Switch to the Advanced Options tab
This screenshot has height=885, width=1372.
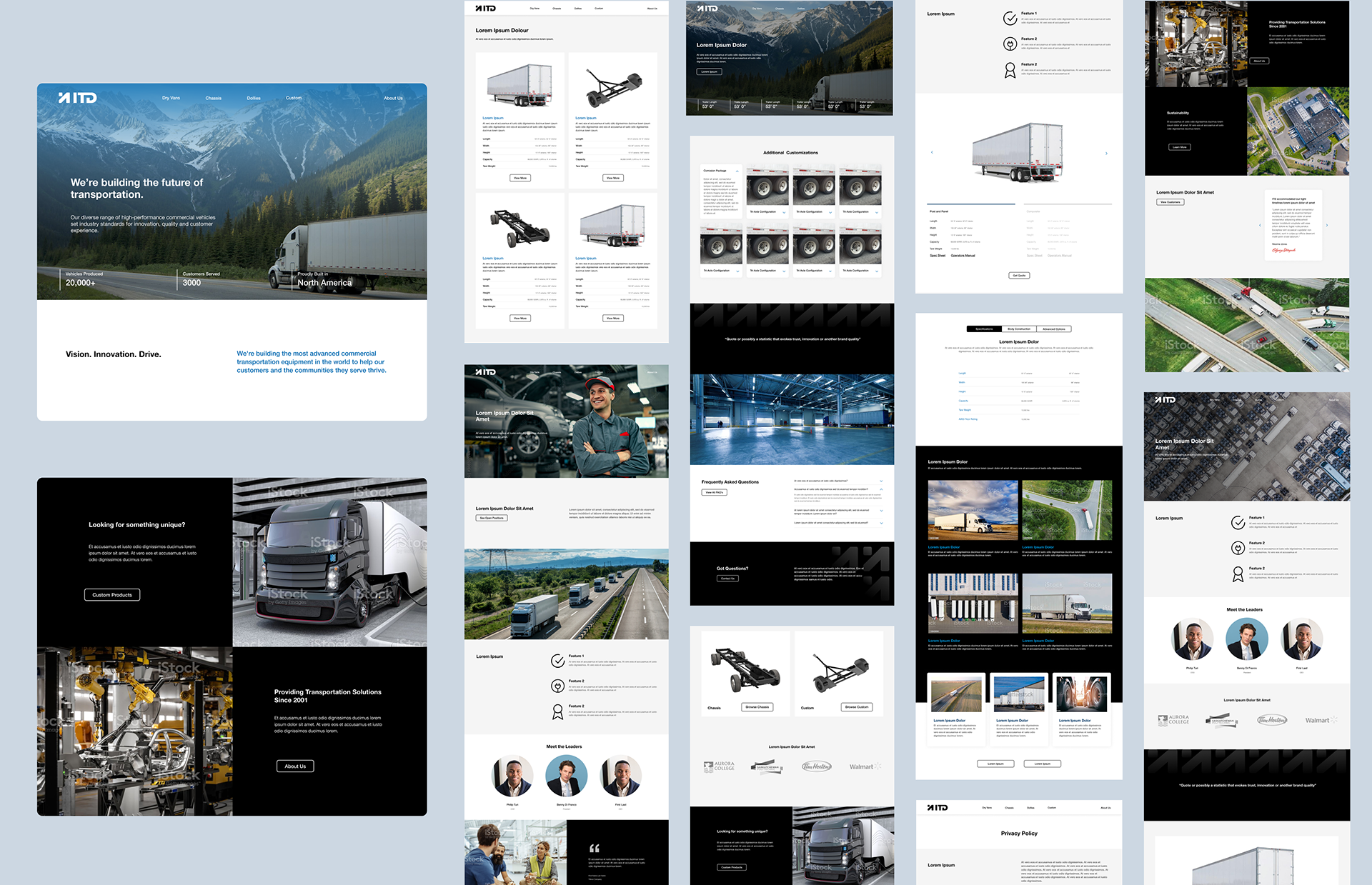click(1053, 329)
